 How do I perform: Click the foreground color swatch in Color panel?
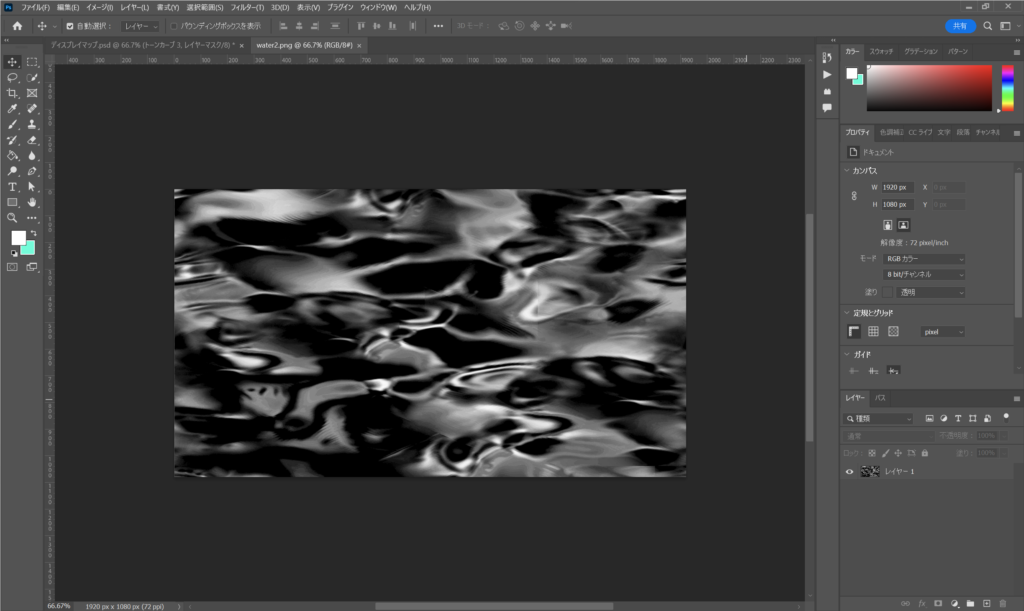click(851, 73)
